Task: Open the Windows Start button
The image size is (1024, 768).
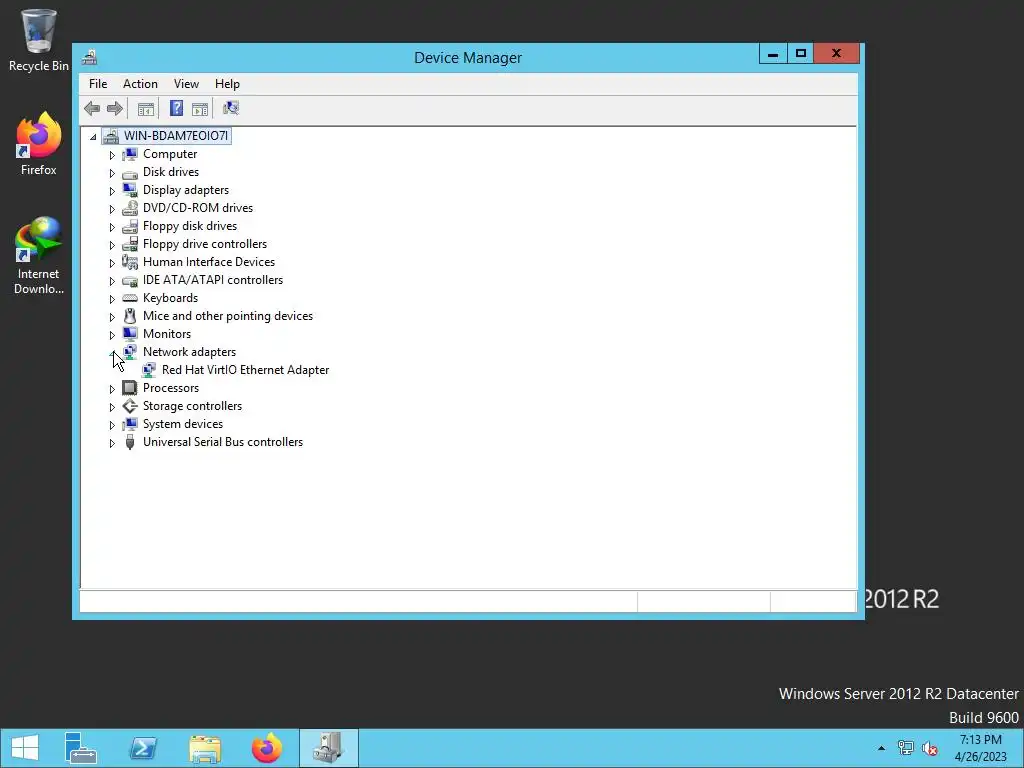Action: [x=25, y=748]
